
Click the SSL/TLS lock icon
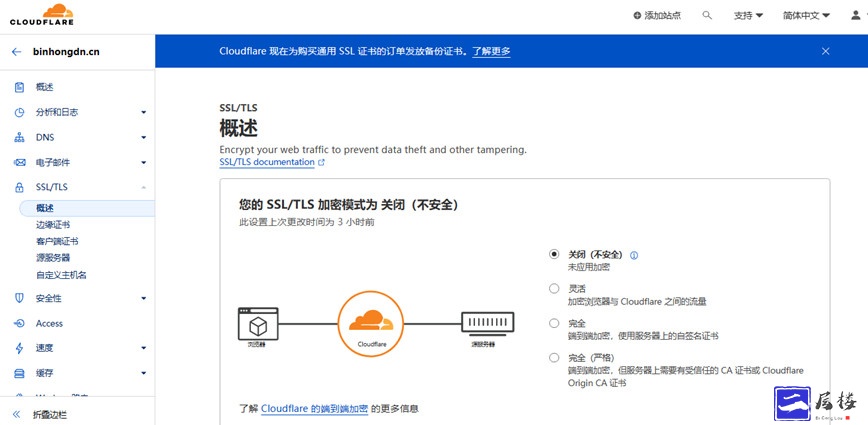[19, 187]
